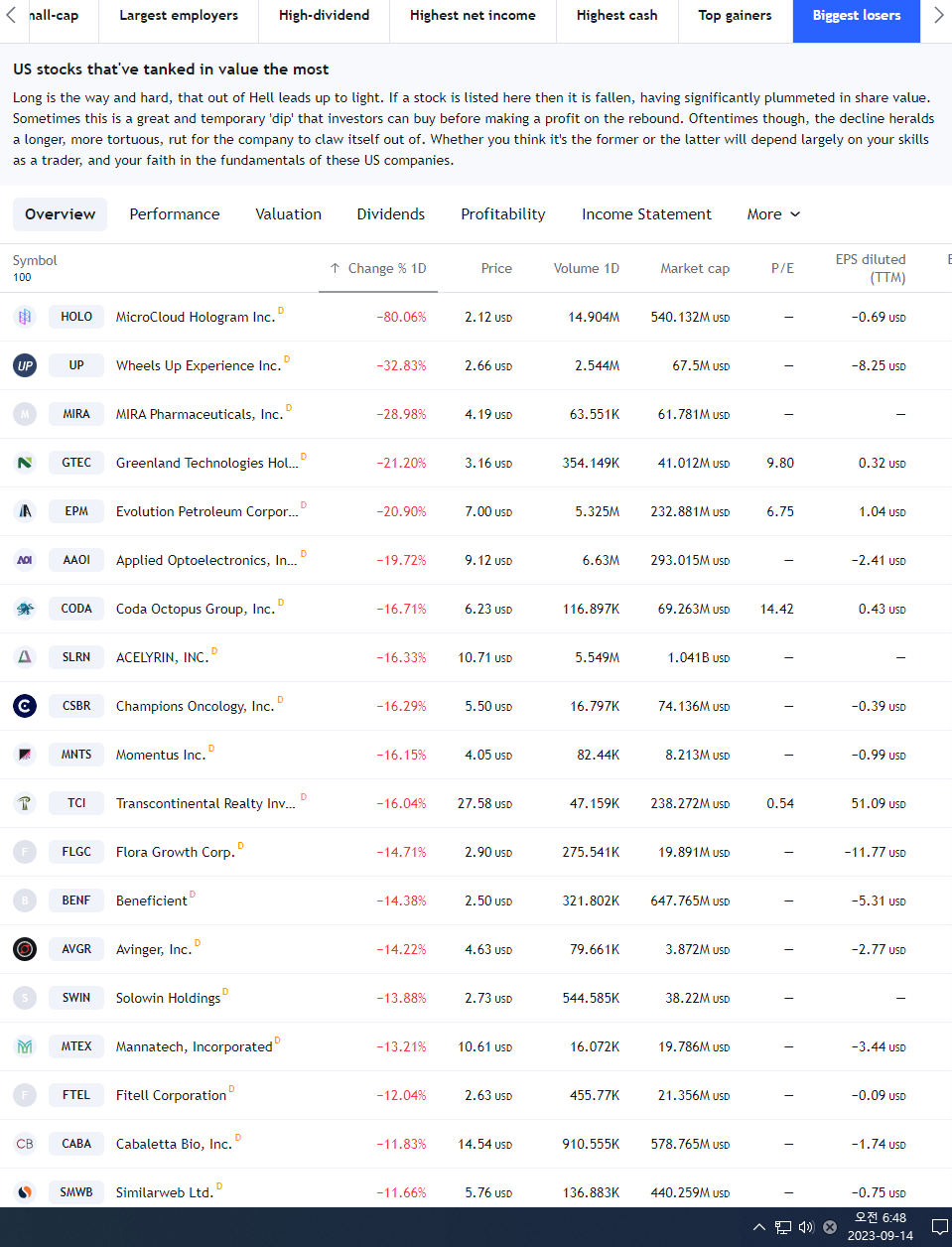Click the Champions Oncology (CSBR) logo icon
Screen dimensions: 952x1247
[x=25, y=706]
